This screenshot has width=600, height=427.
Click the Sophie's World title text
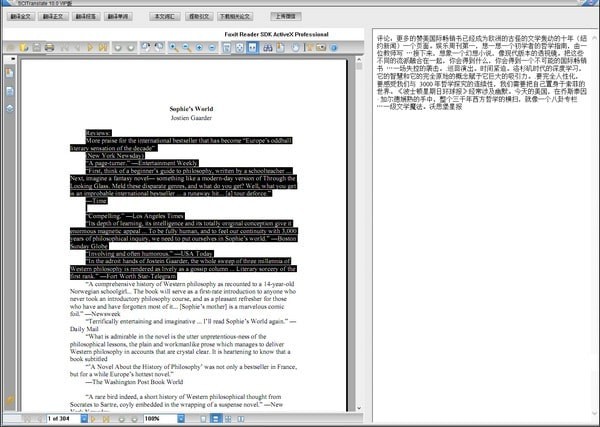(191, 109)
